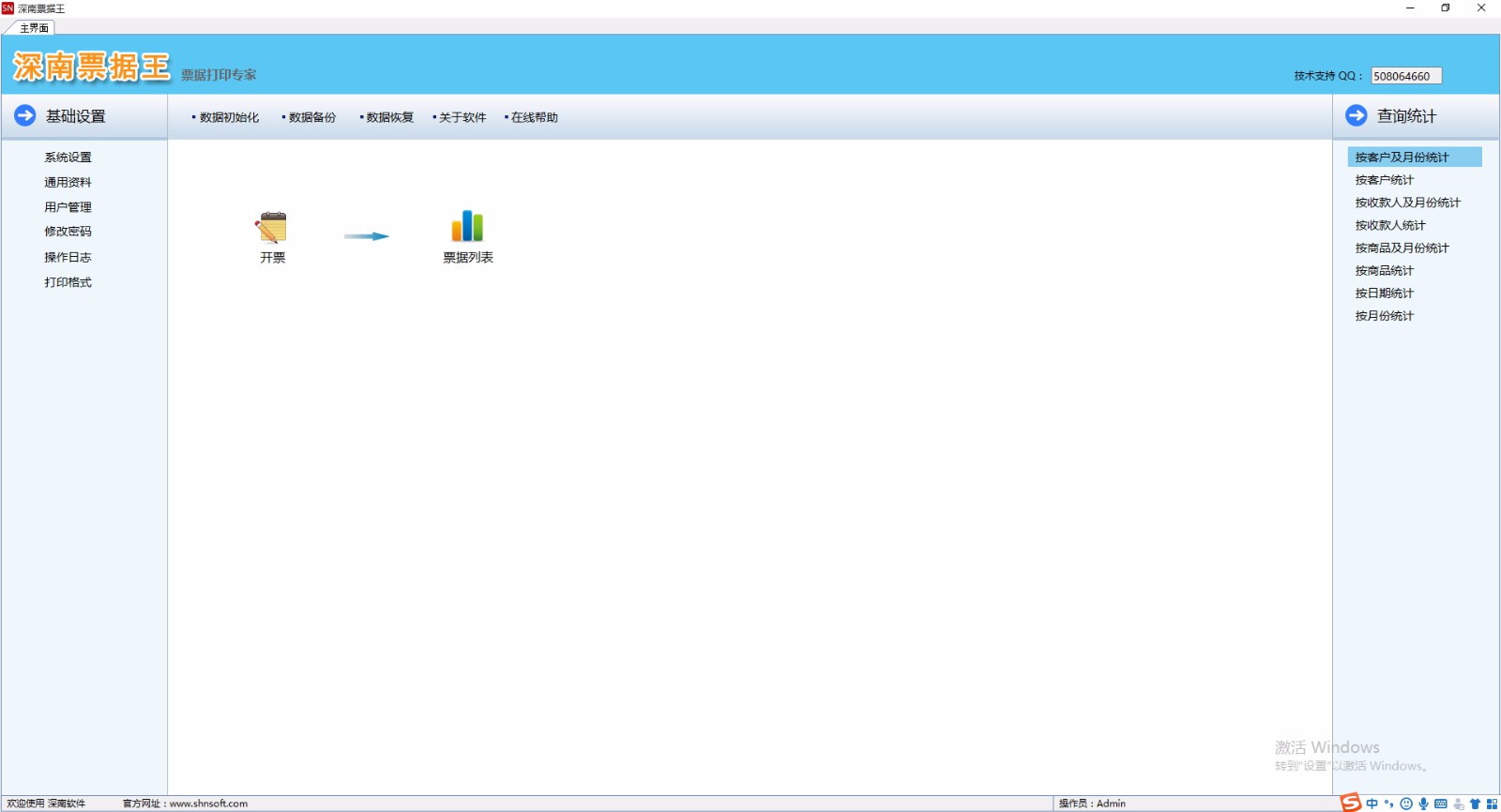Open the 在线帮助 menu item

tap(535, 117)
